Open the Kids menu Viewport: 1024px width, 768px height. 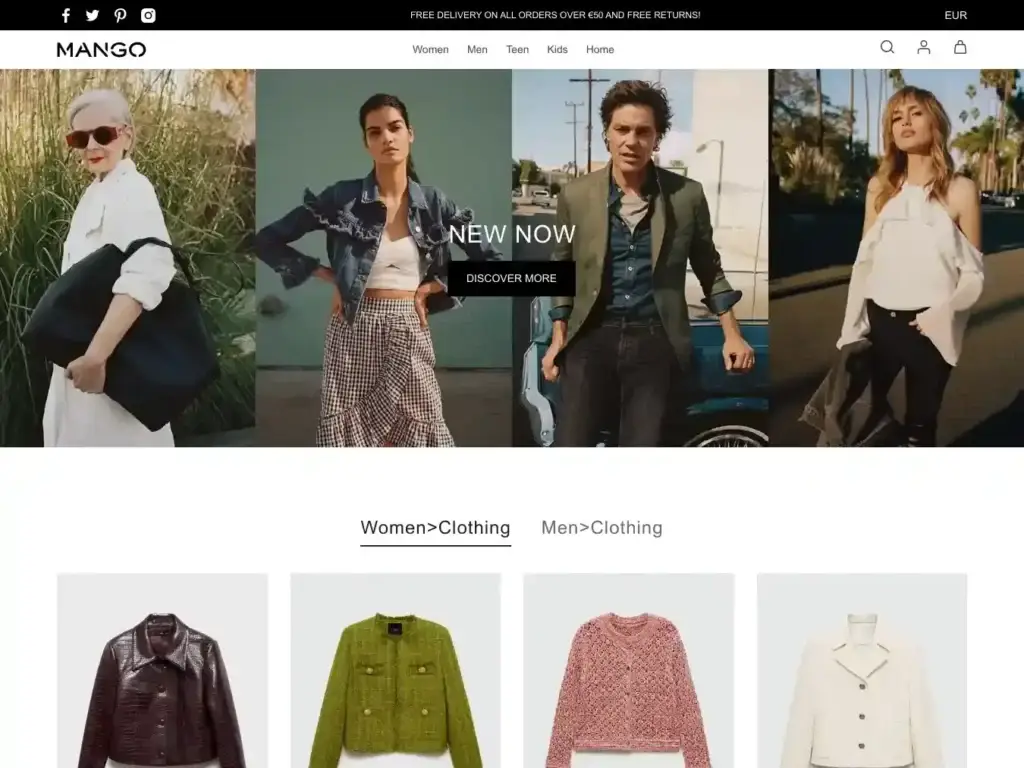click(x=557, y=49)
